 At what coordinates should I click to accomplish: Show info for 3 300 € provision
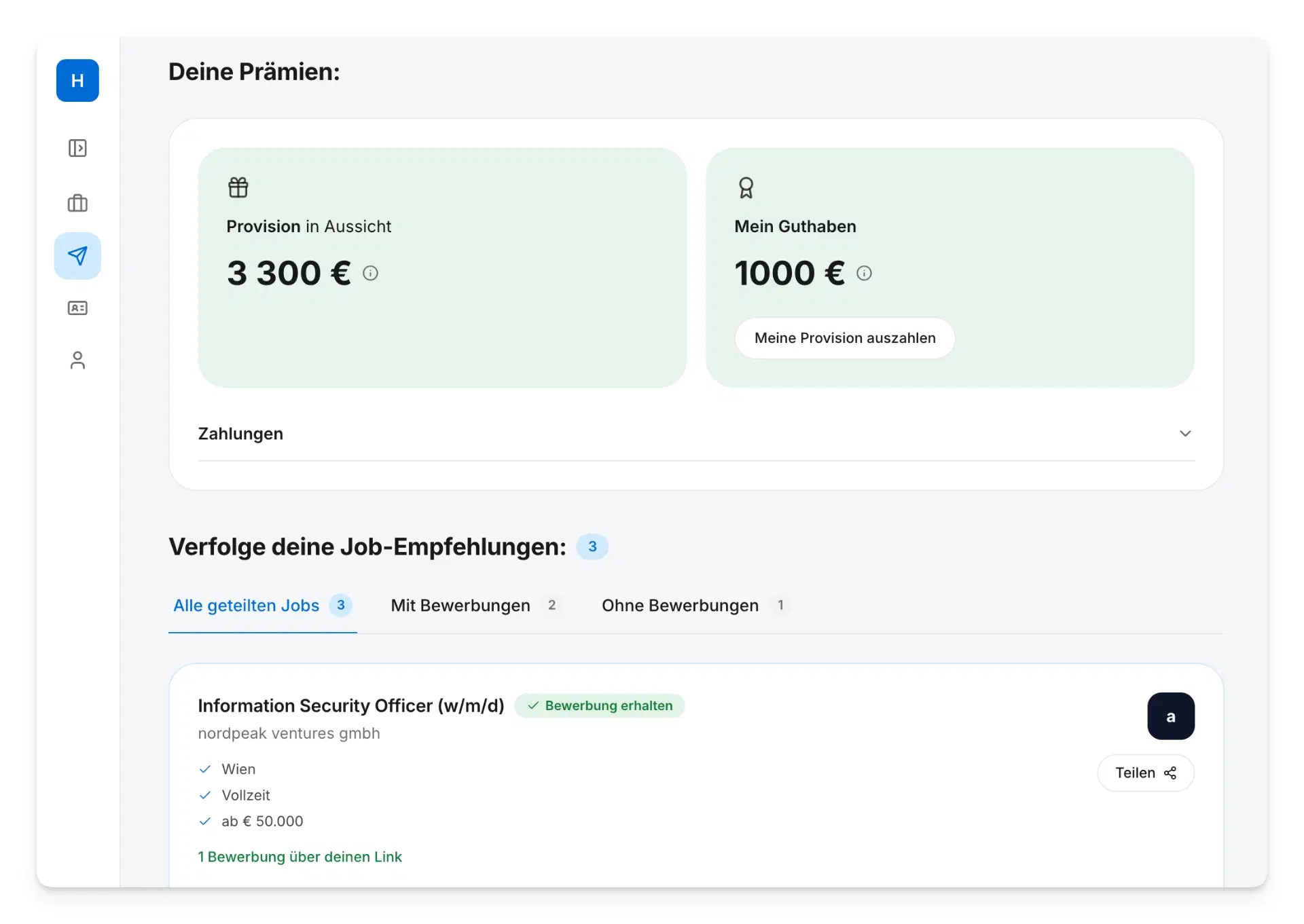click(370, 273)
